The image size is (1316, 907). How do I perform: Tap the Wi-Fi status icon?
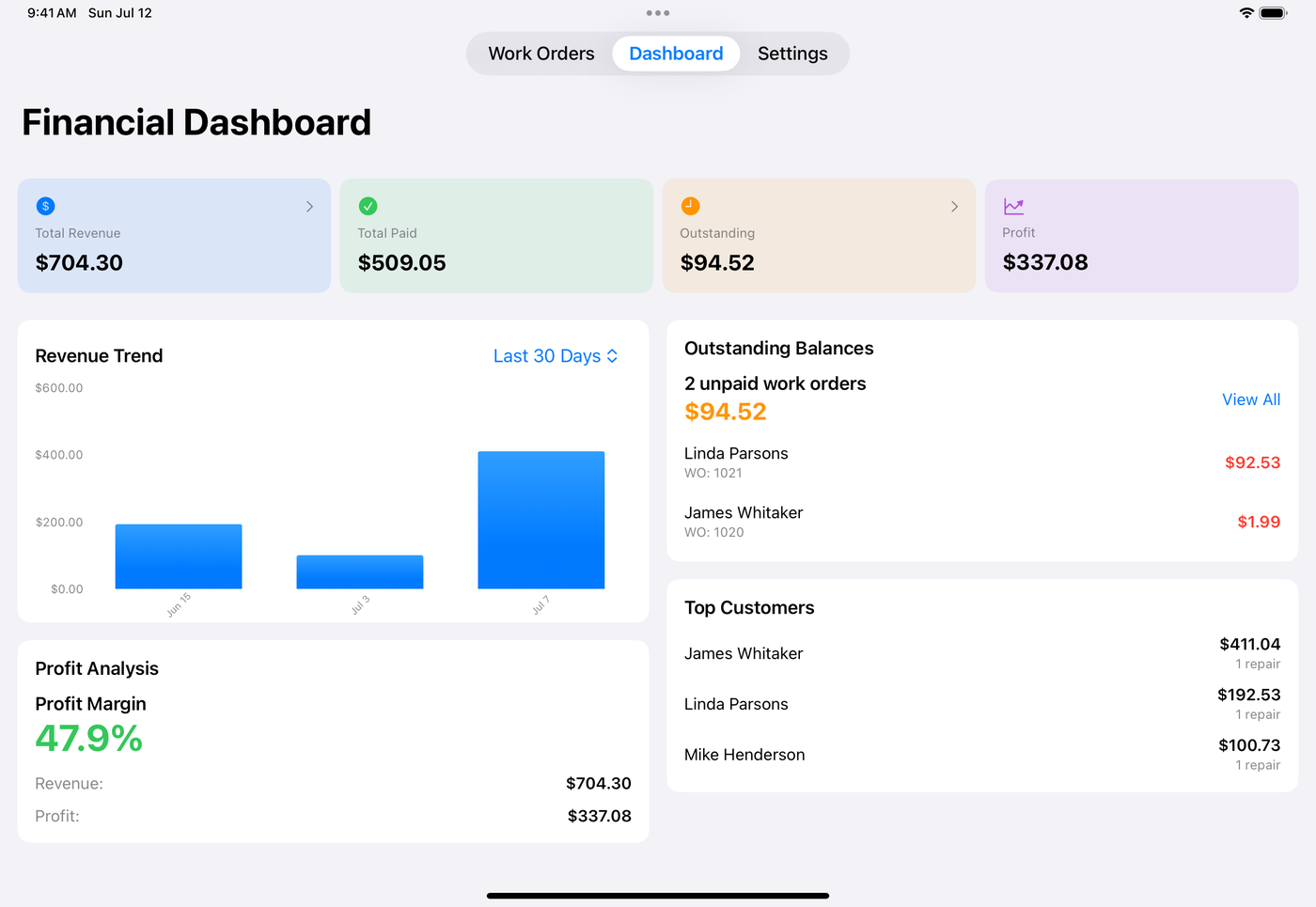point(1246,13)
